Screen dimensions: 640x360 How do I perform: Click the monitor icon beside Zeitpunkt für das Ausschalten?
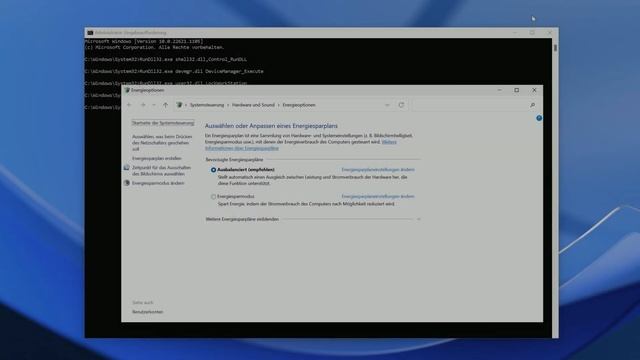[x=127, y=168]
